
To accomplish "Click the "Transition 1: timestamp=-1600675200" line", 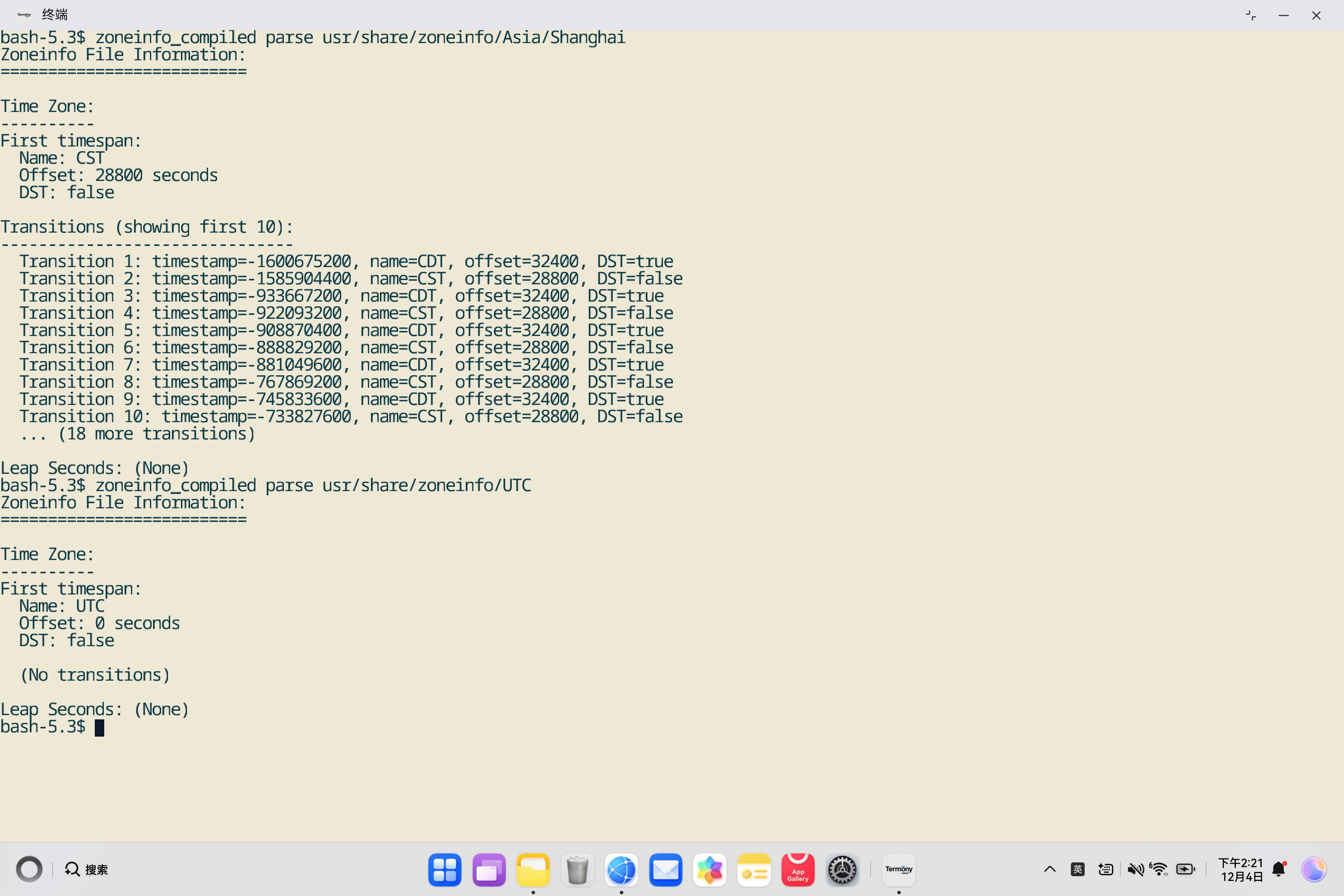I will tap(346, 262).
